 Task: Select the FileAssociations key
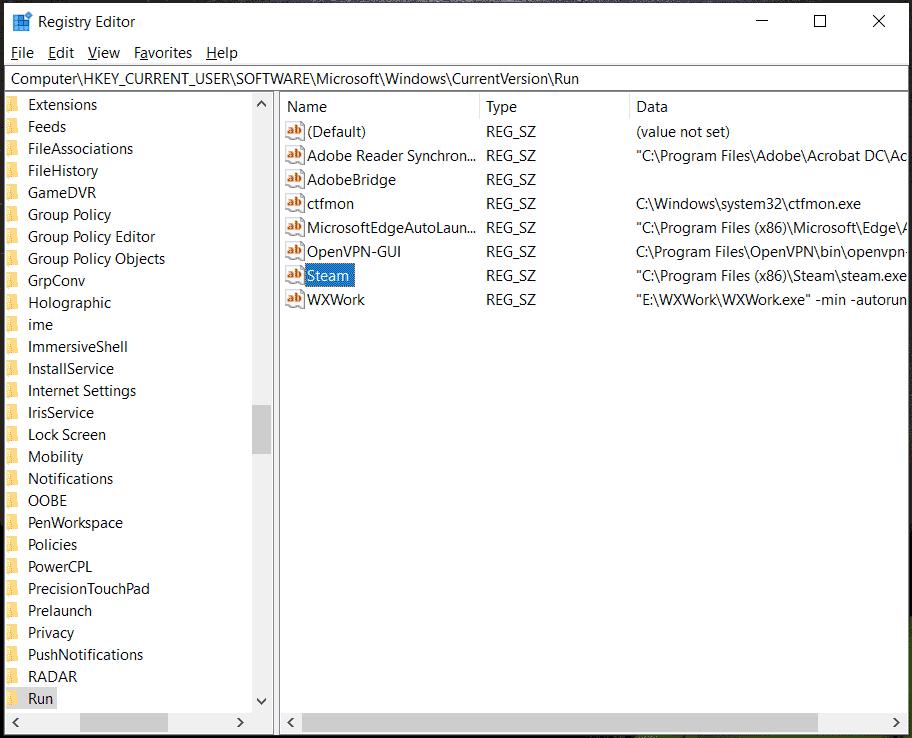tap(80, 149)
